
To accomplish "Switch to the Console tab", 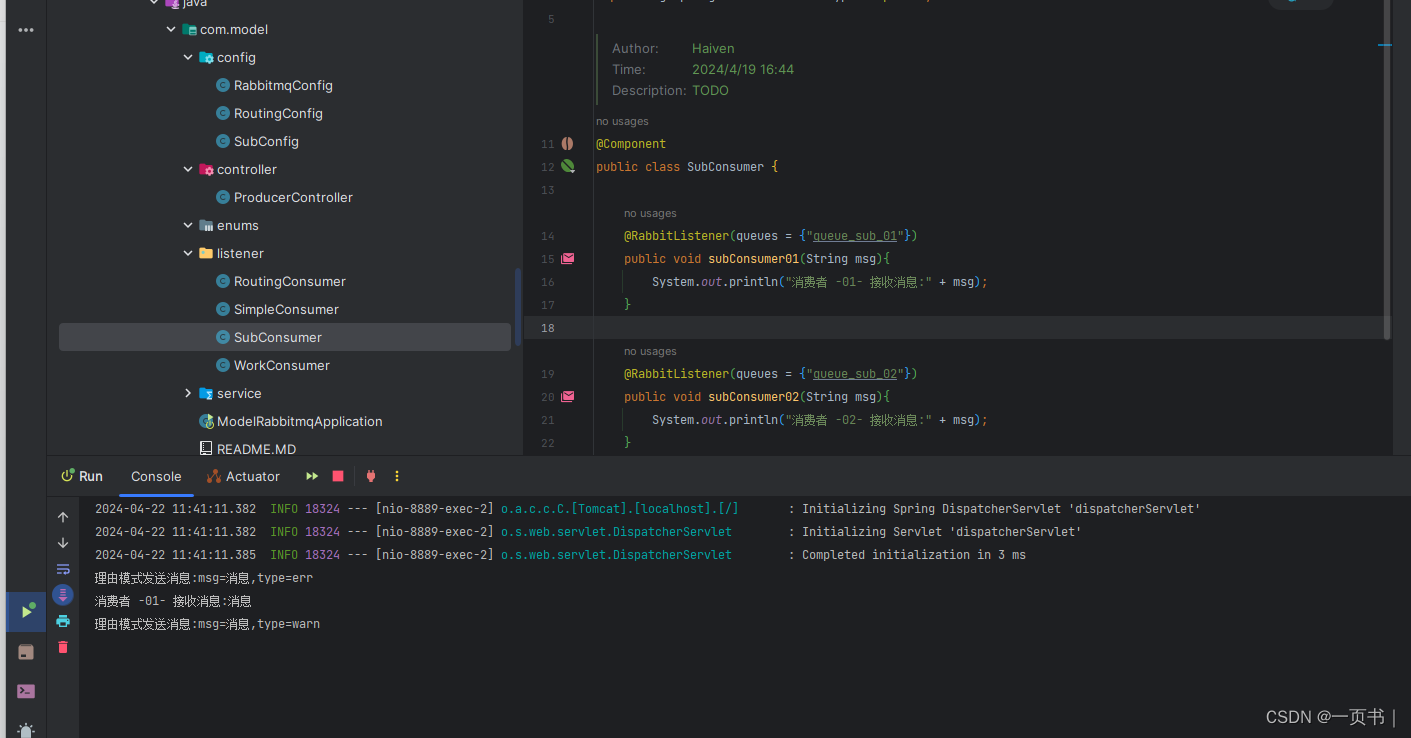I will tap(156, 476).
